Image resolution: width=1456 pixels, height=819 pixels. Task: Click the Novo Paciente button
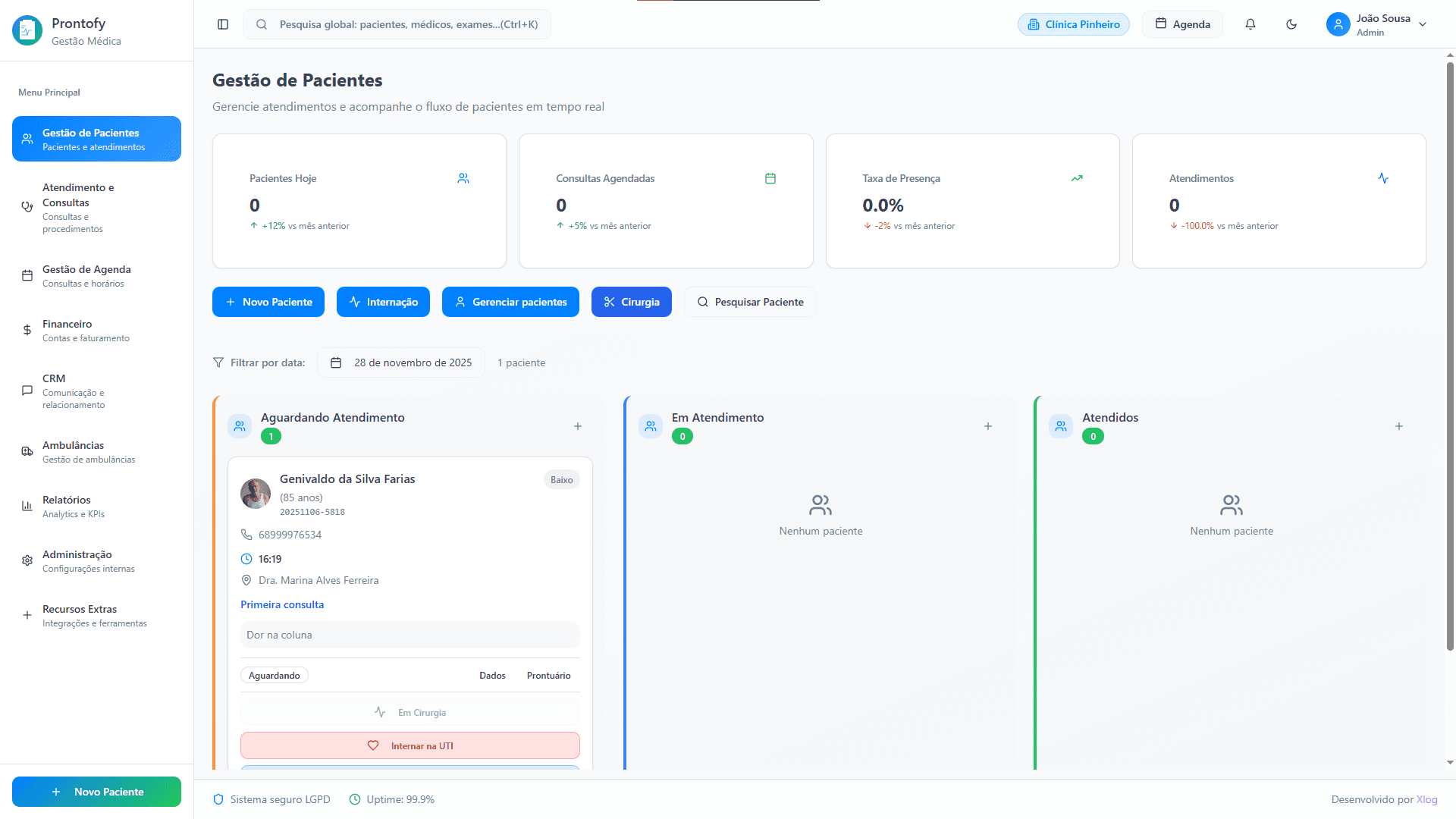(268, 302)
